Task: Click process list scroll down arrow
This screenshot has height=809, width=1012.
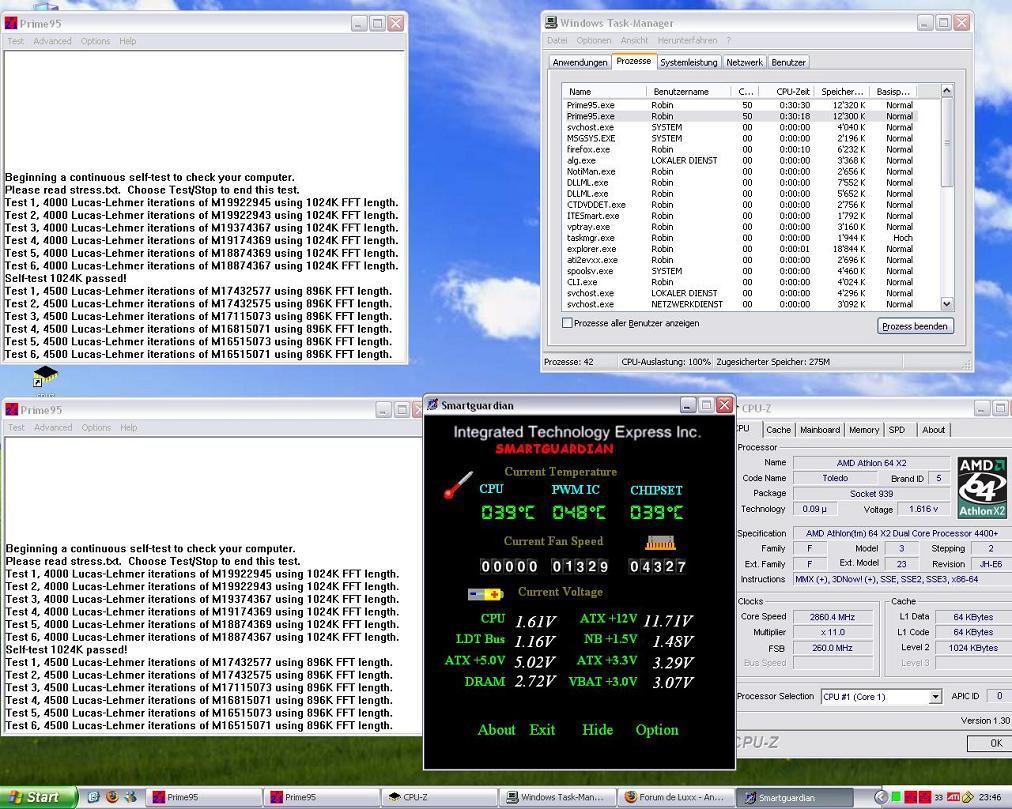Action: (947, 303)
